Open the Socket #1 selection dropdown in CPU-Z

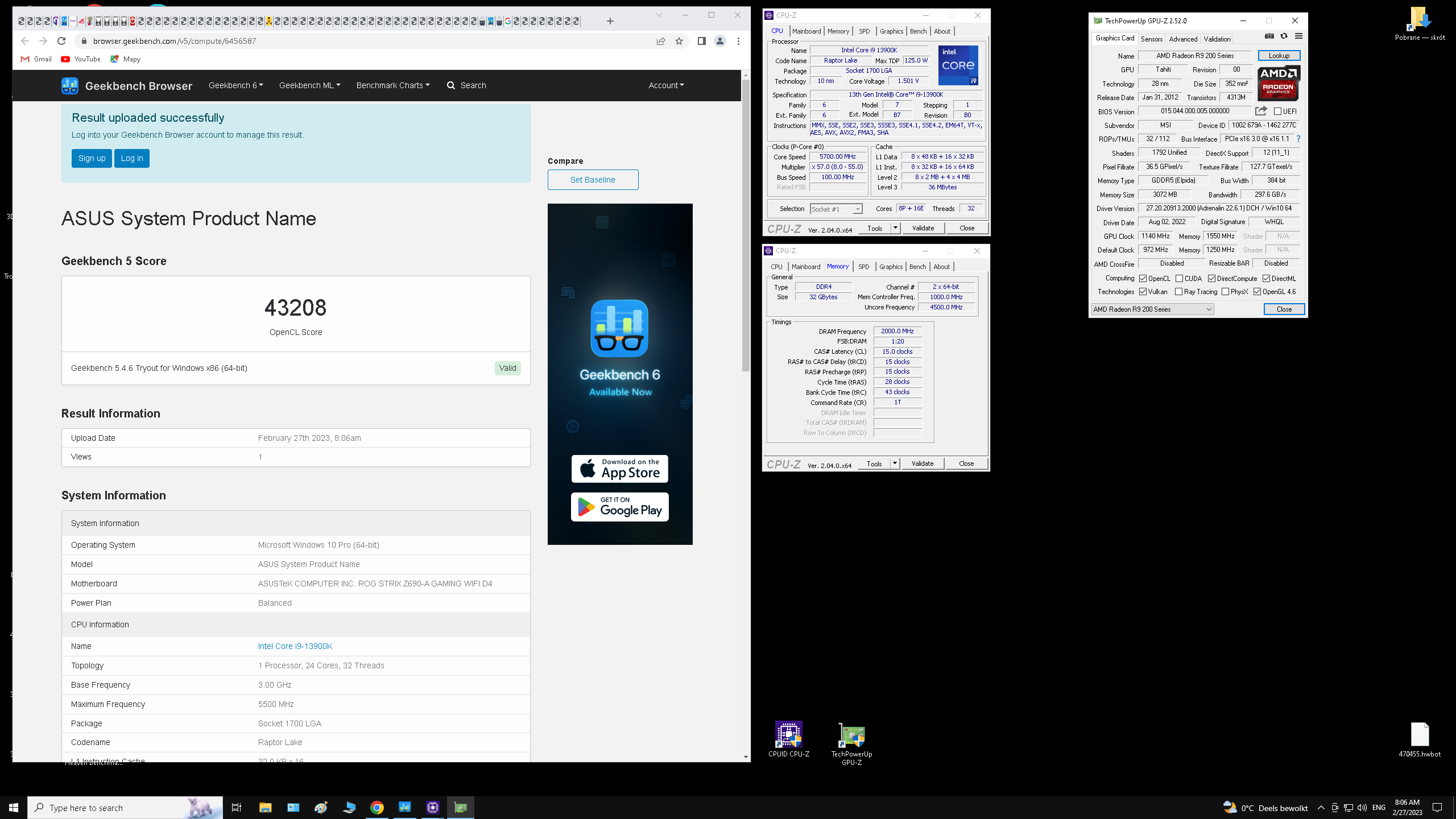tap(836, 209)
